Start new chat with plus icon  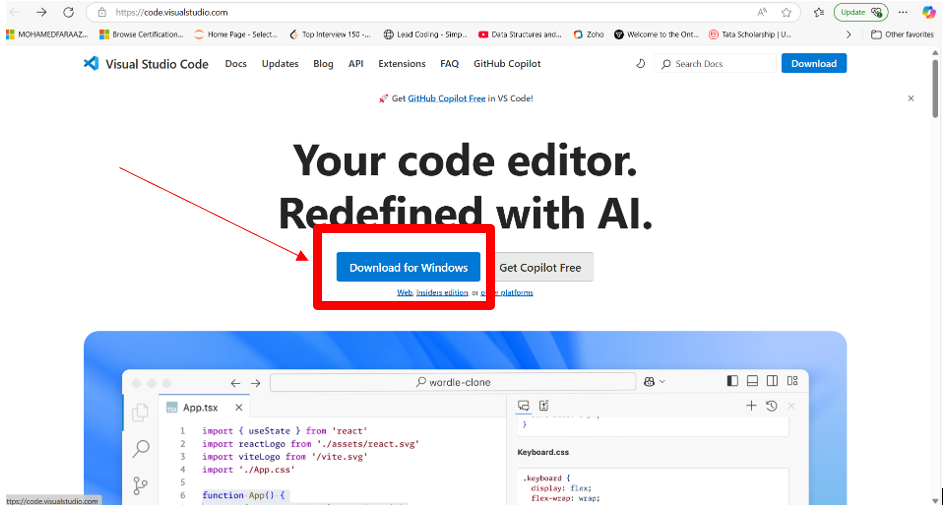point(751,406)
